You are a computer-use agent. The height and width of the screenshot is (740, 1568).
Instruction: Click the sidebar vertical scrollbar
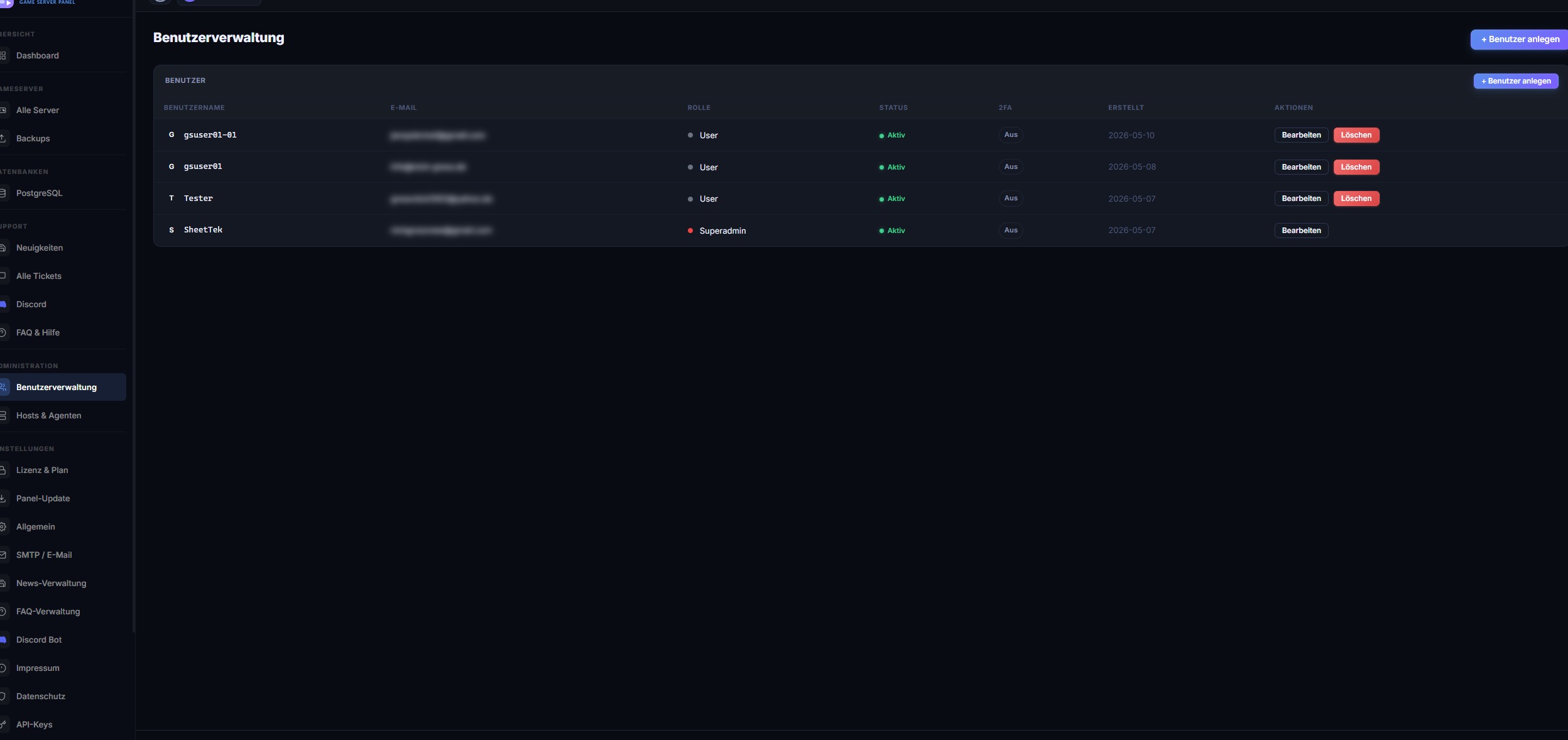point(134,314)
